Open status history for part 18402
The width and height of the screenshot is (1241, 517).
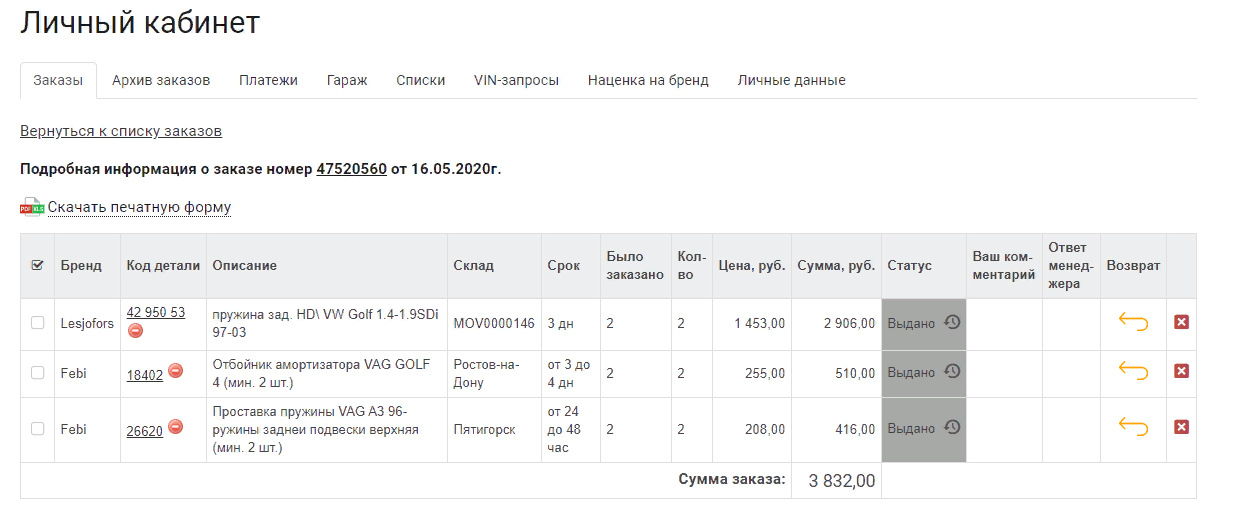click(x=952, y=371)
